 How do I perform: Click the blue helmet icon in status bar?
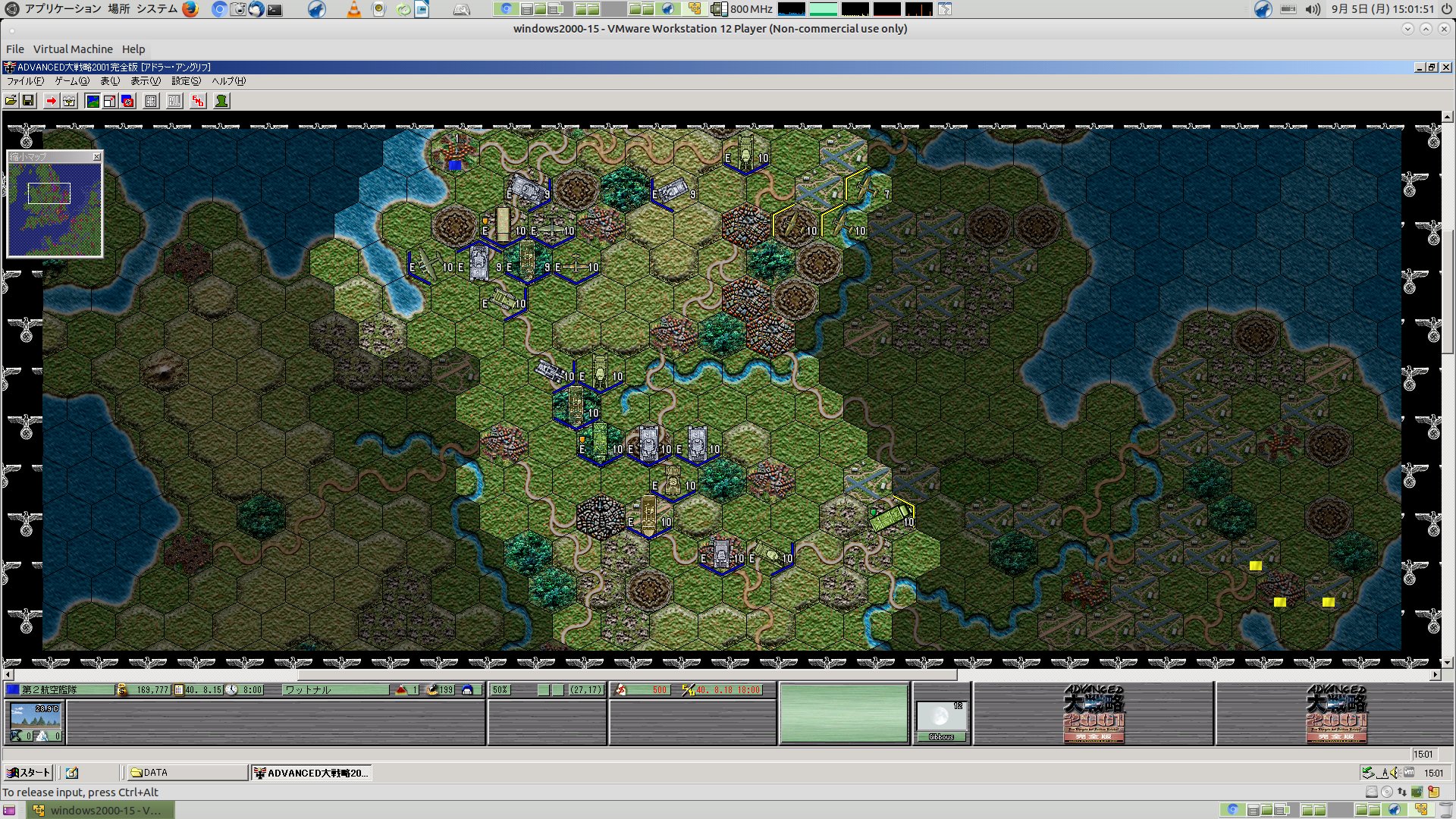click(x=467, y=690)
